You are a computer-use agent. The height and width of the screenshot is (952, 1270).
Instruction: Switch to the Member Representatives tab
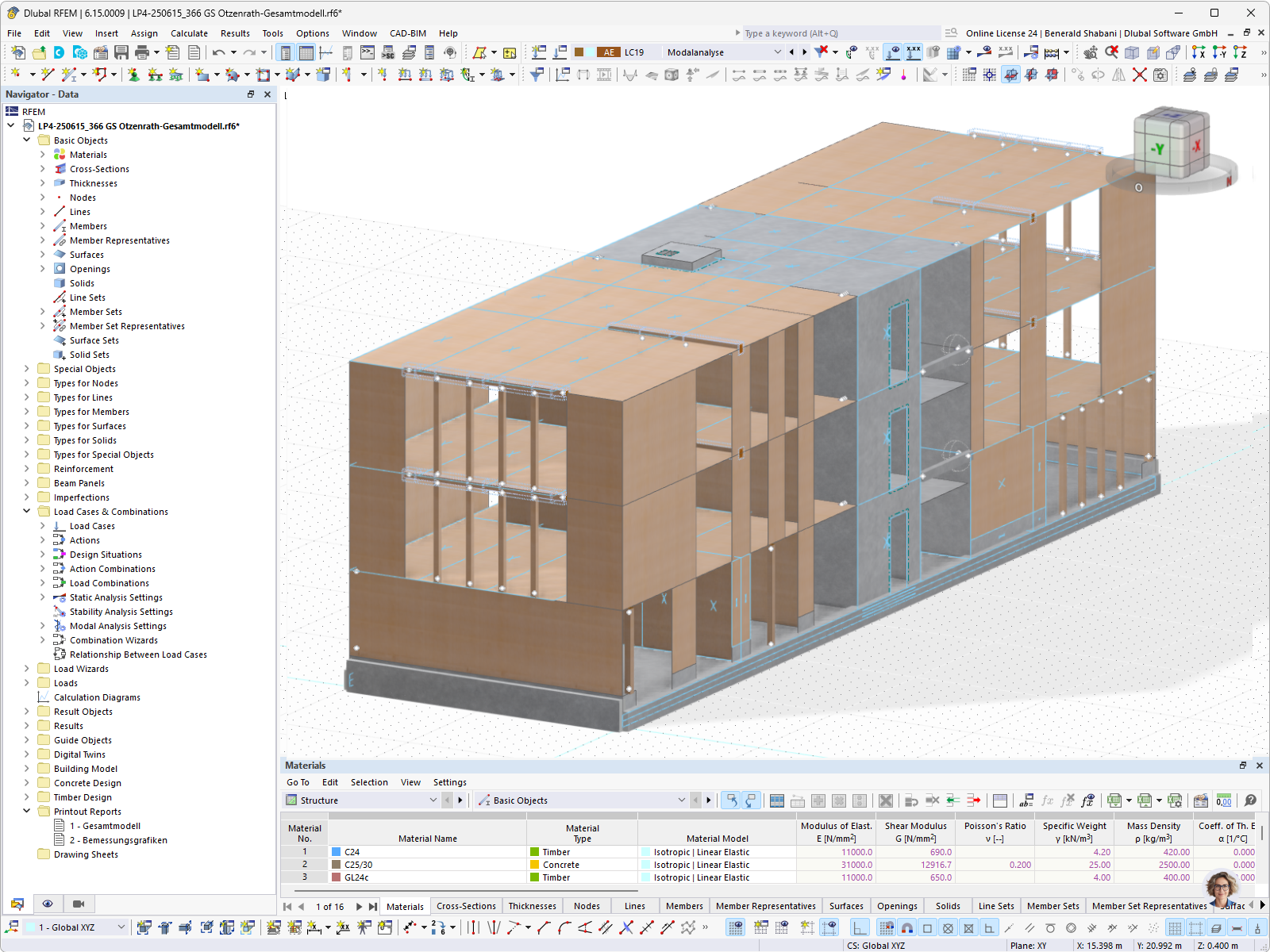pyautogui.click(x=765, y=906)
